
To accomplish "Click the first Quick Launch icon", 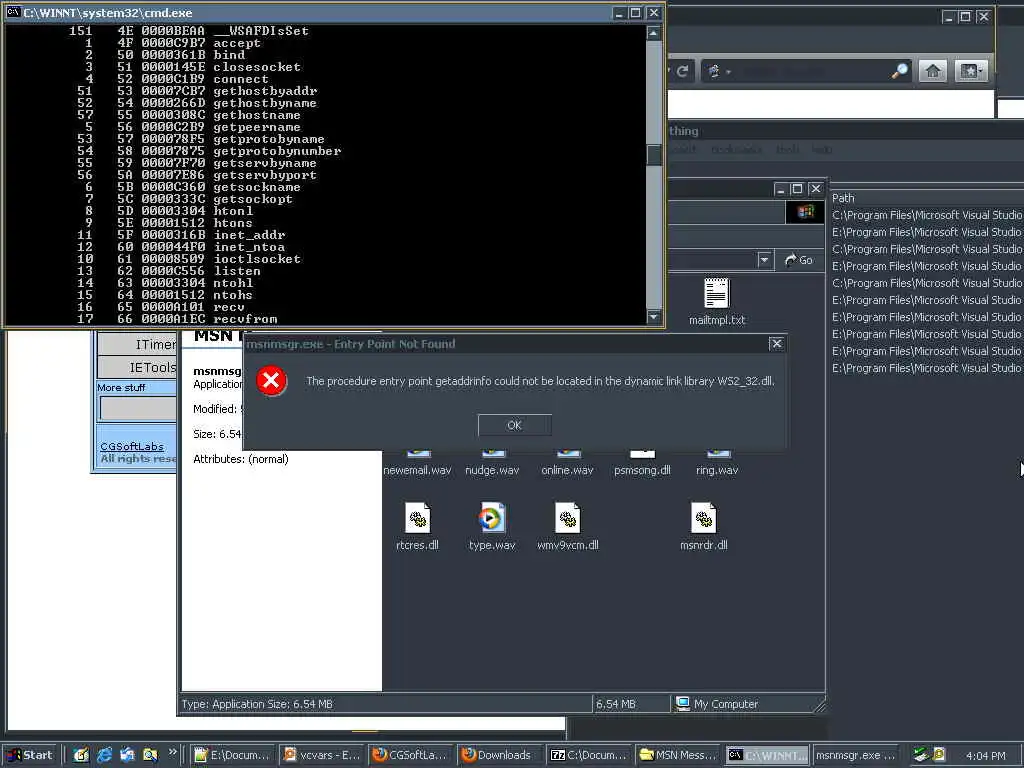I will click(81, 755).
